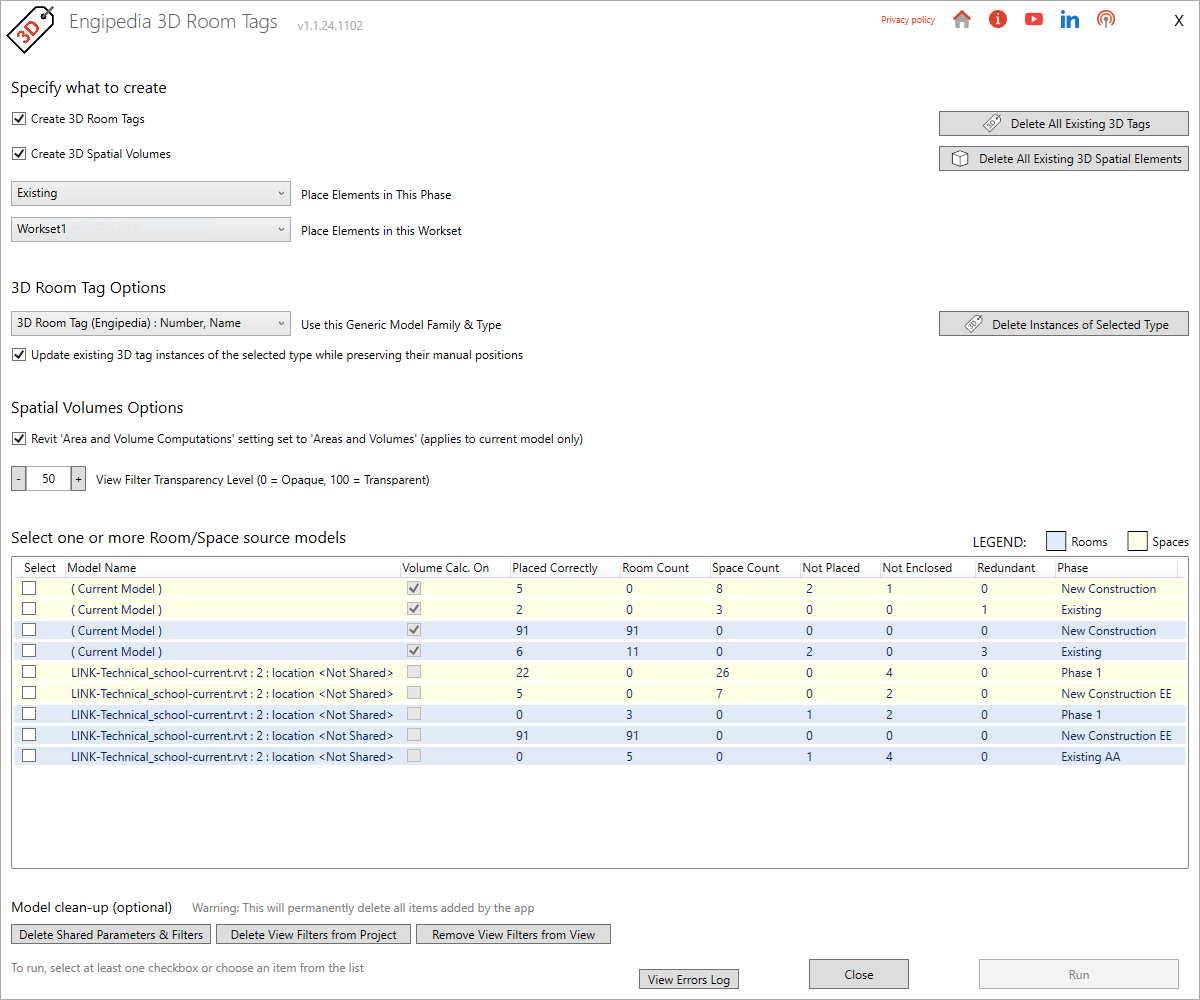Screen dimensions: 1200x1000
Task: Open the Existing phase dropdown
Action: tap(151, 194)
